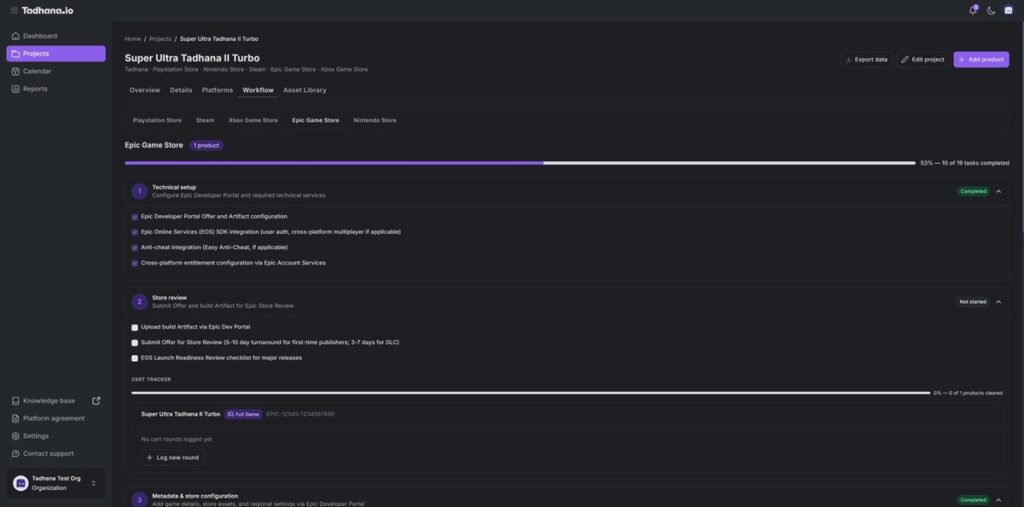Go to Projects breadcrumb link
1024x507 pixels.
click(x=160, y=39)
